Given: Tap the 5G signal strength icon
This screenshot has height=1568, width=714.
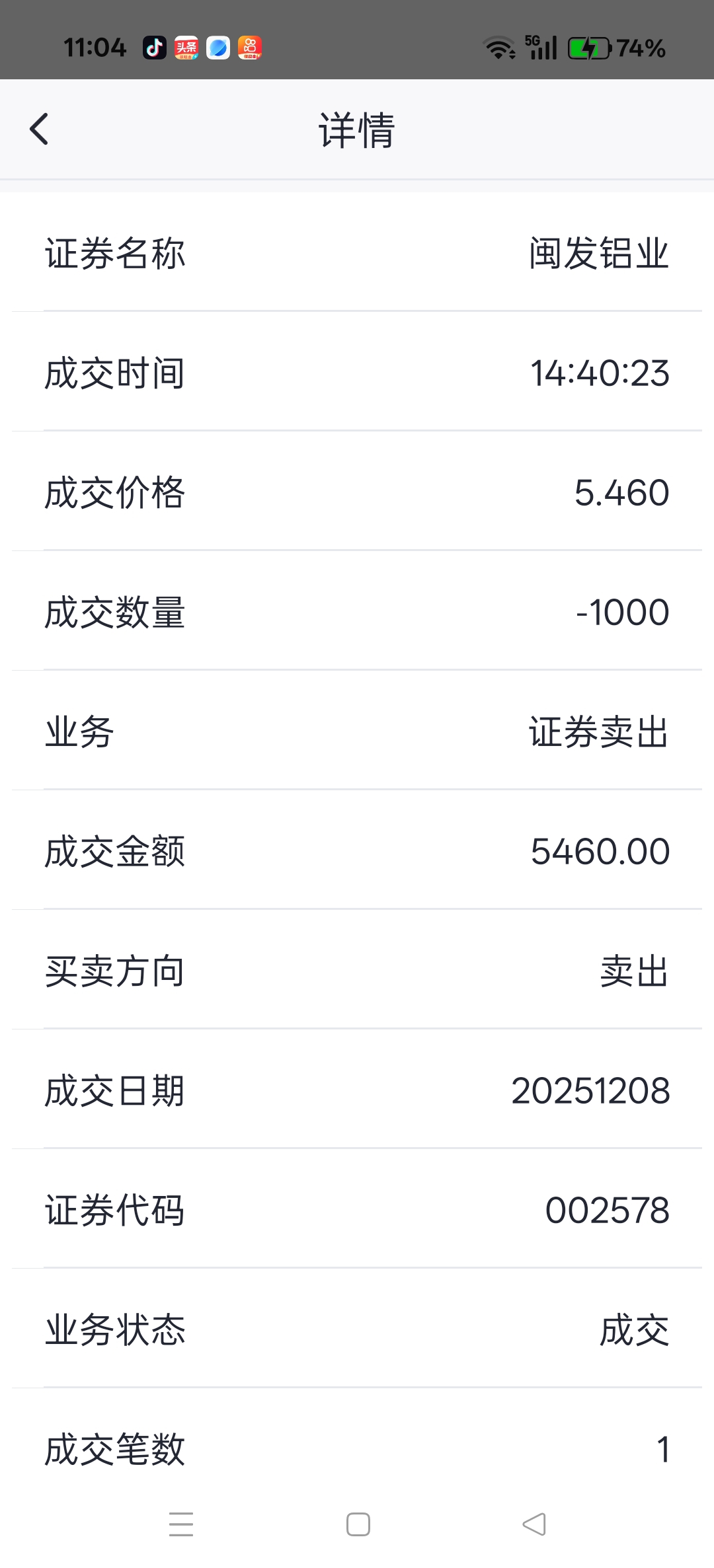Looking at the screenshot, I should point(541,48).
